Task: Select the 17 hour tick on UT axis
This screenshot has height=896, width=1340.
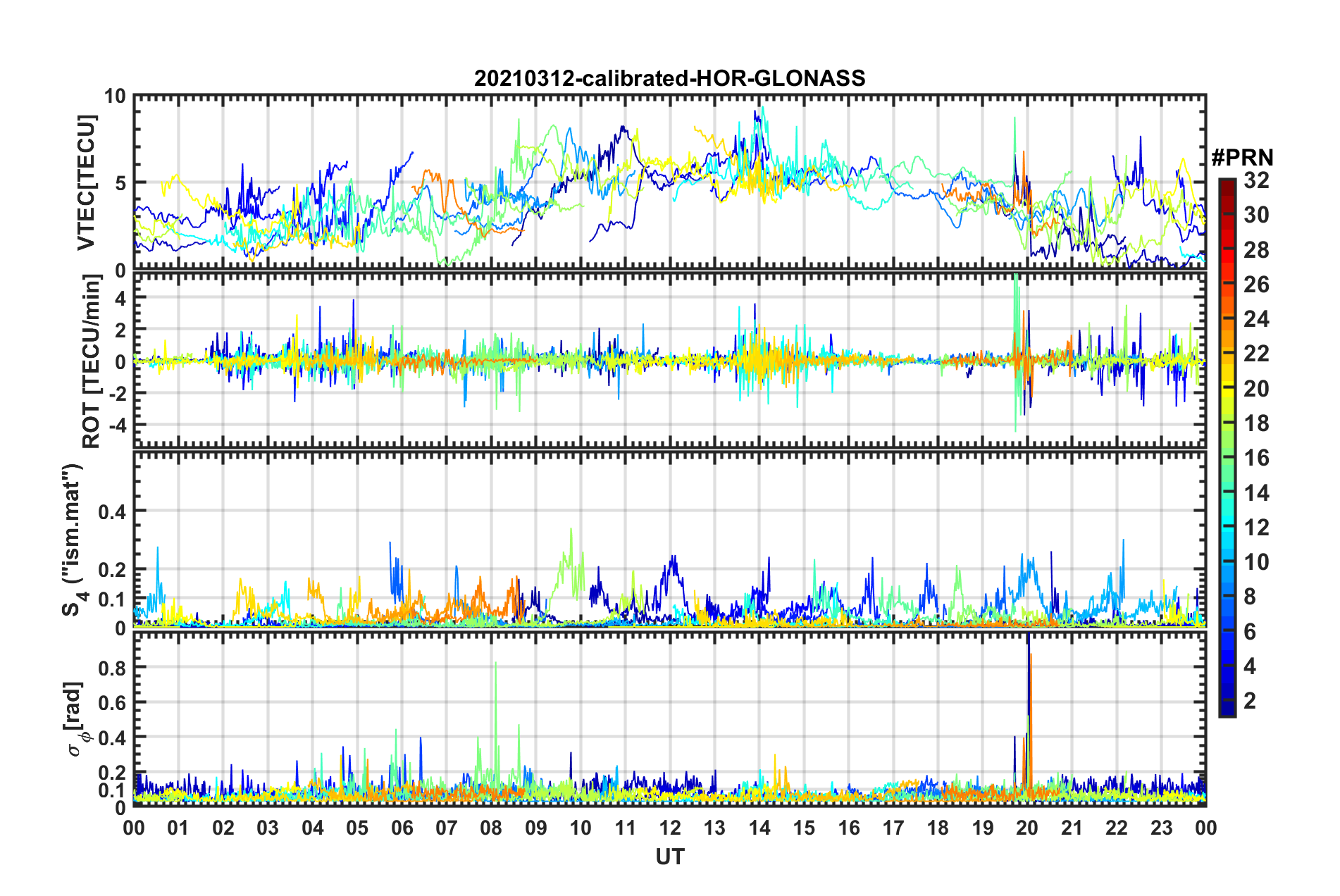Action: pos(893,828)
